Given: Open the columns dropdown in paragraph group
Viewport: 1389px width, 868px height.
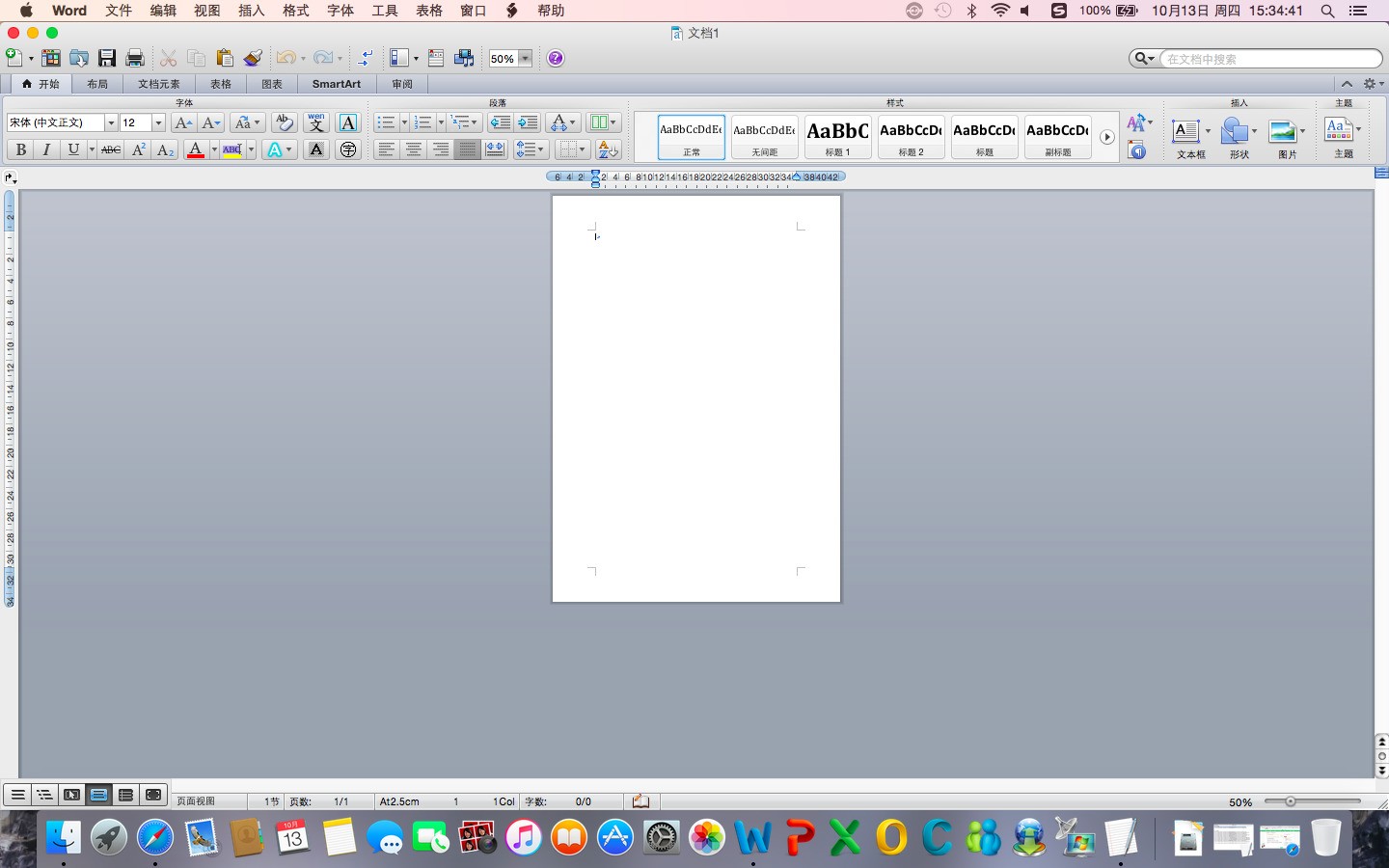Looking at the screenshot, I should click(603, 122).
